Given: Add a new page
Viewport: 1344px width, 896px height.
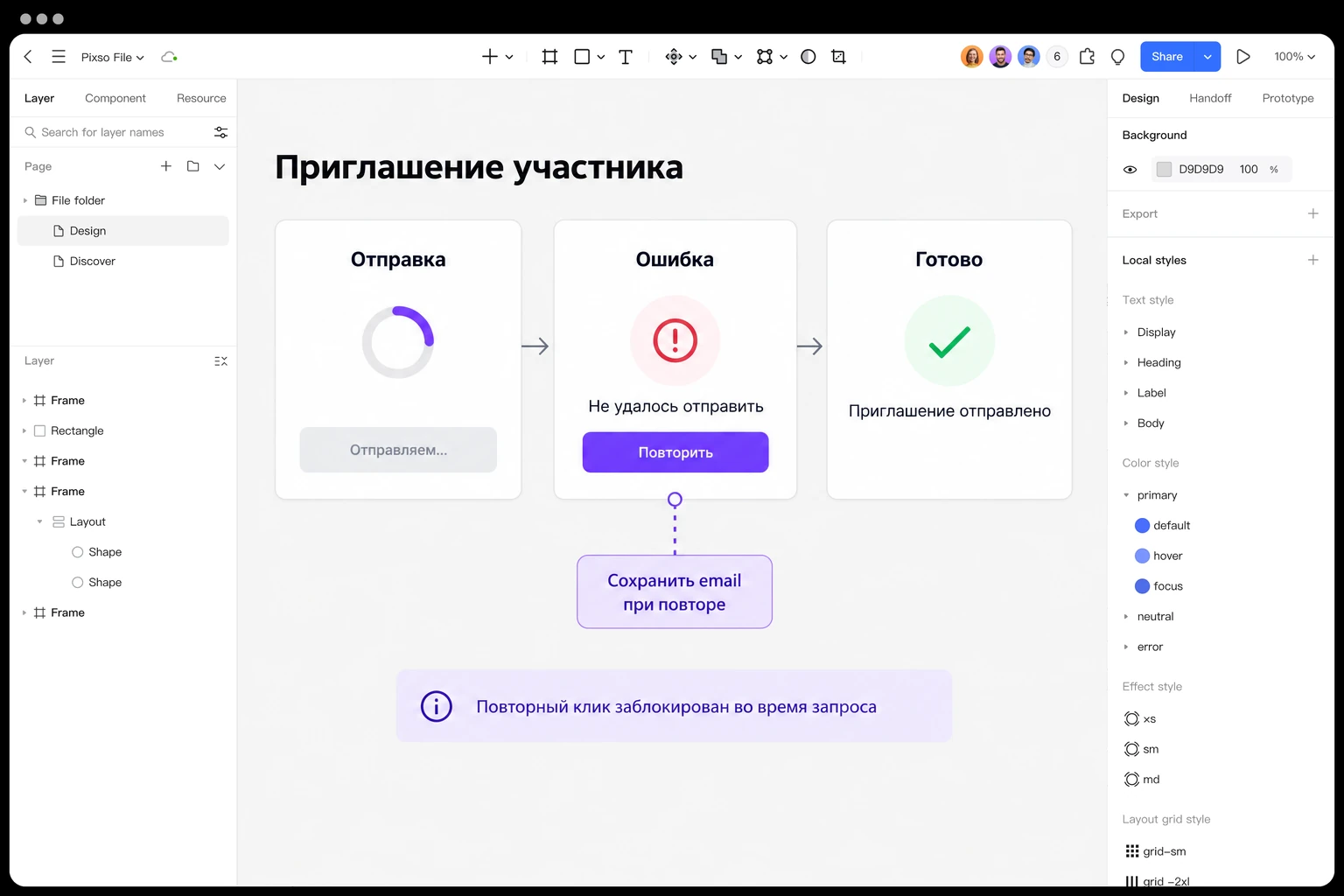Looking at the screenshot, I should pyautogui.click(x=166, y=166).
